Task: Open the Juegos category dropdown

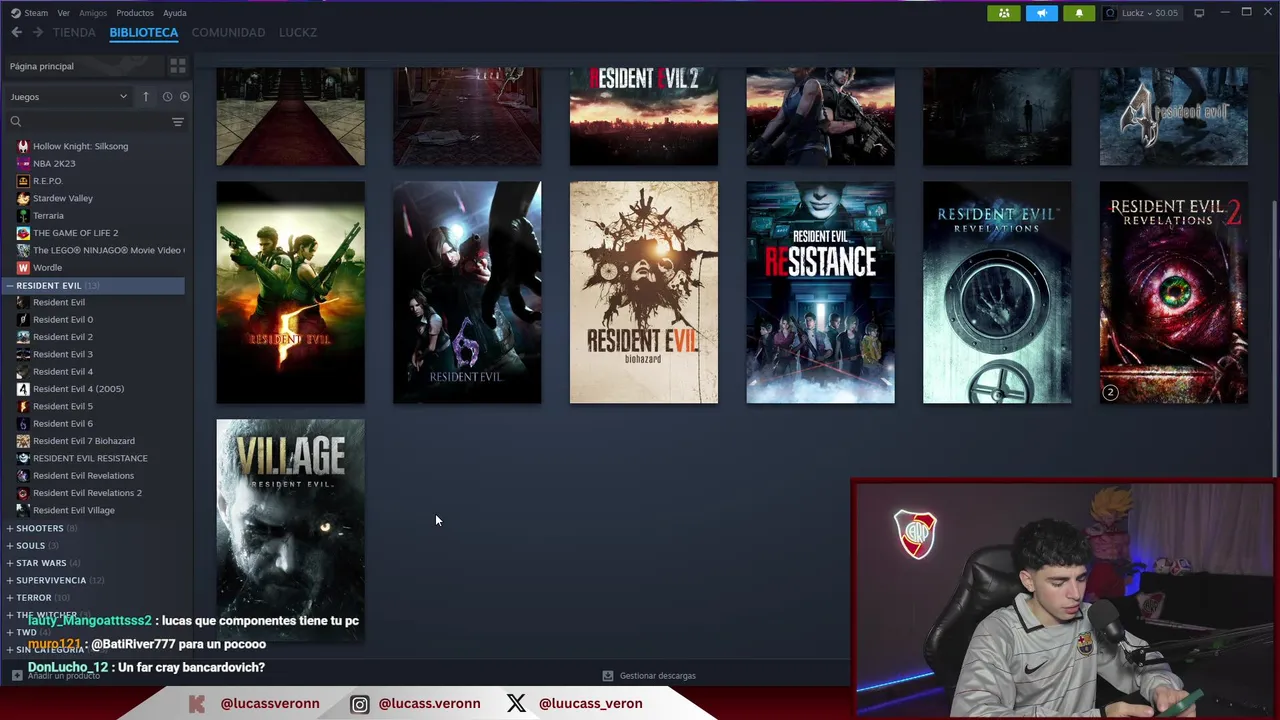Action: point(68,97)
